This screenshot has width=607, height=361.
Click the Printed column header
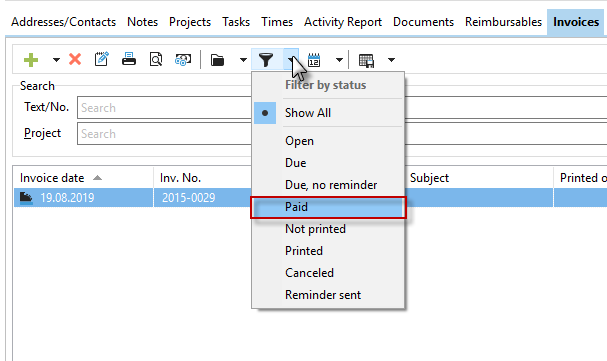click(580, 178)
